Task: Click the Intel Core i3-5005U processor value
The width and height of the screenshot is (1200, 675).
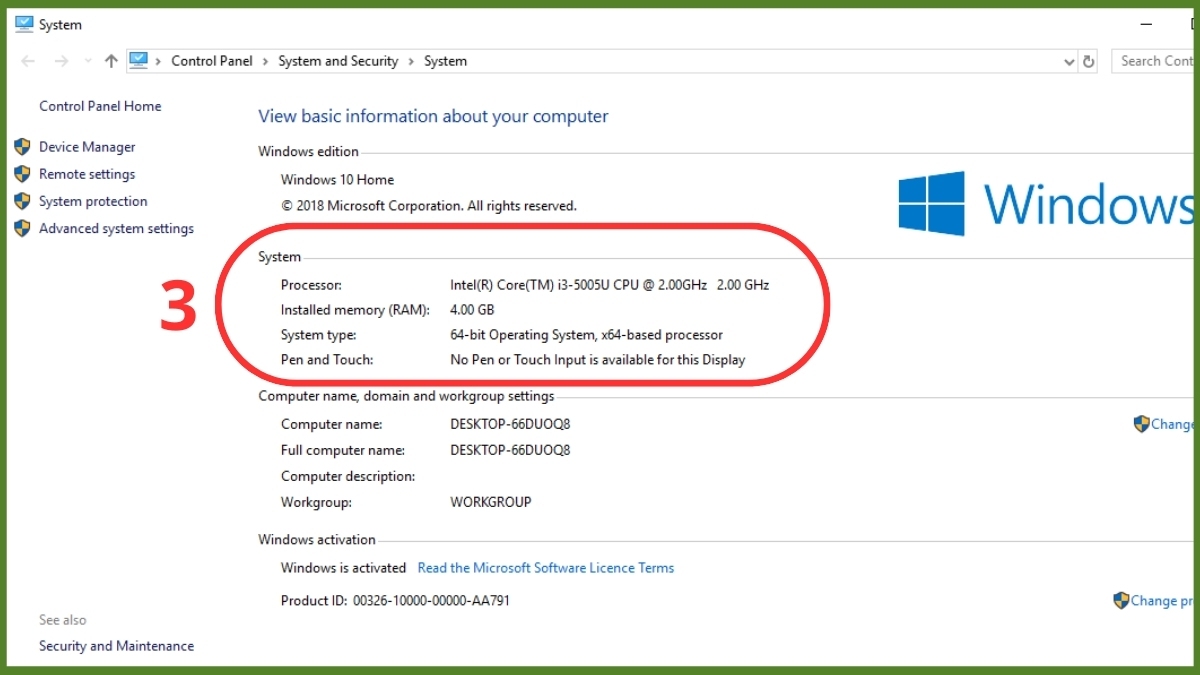Action: click(x=610, y=285)
